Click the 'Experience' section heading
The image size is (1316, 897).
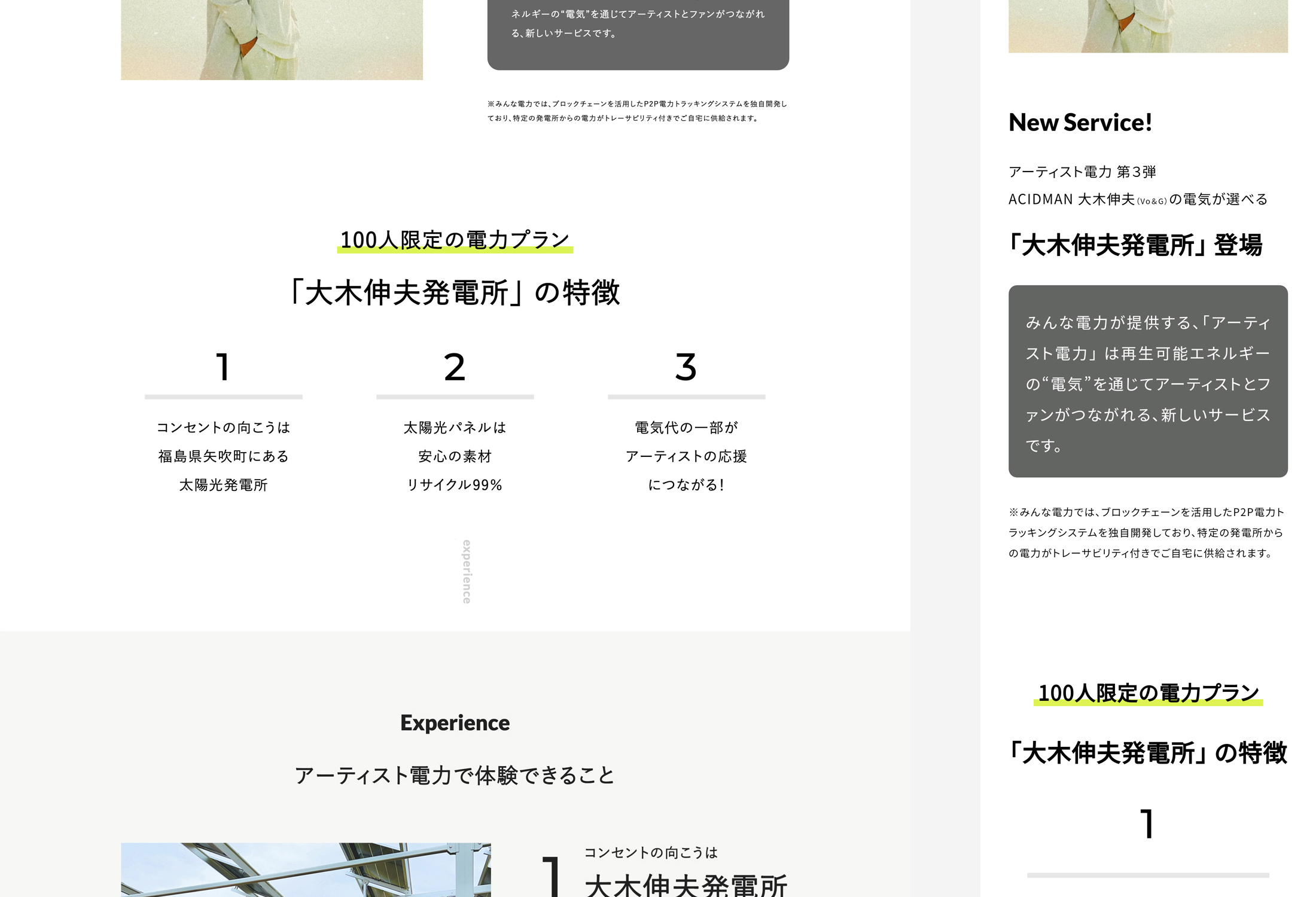pos(455,722)
